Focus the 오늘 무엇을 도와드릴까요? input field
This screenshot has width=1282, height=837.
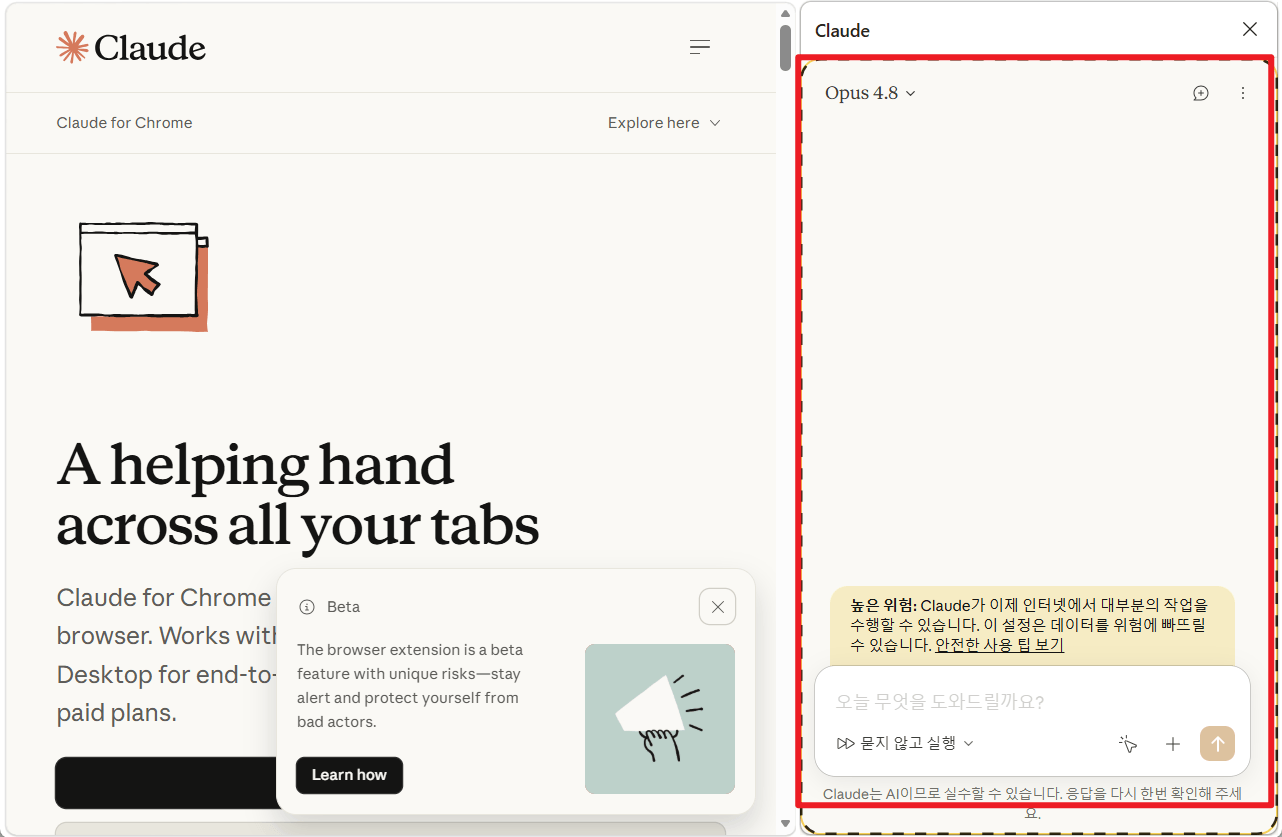click(1032, 702)
